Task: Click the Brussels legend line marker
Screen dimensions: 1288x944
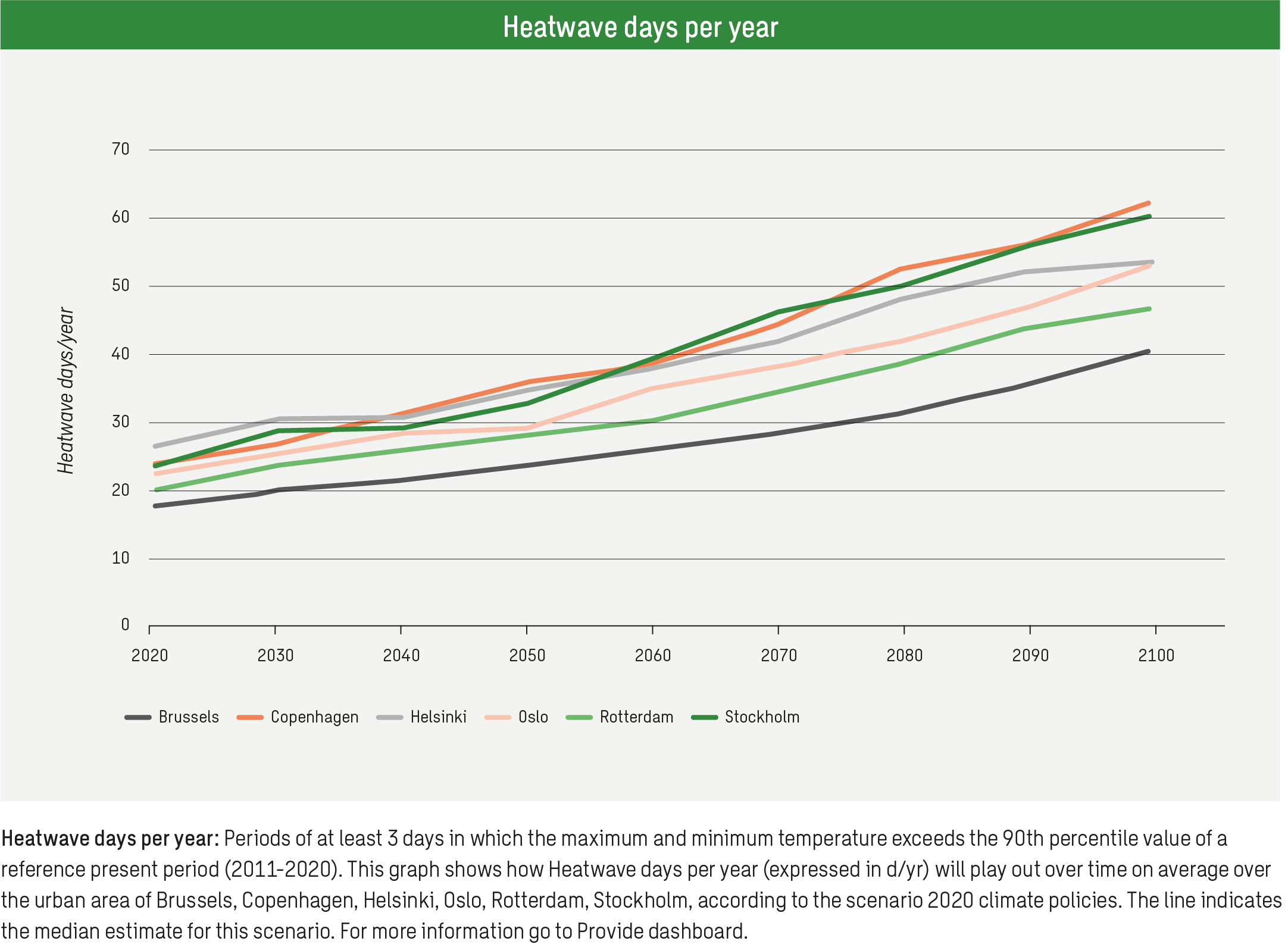Action: click(138, 717)
